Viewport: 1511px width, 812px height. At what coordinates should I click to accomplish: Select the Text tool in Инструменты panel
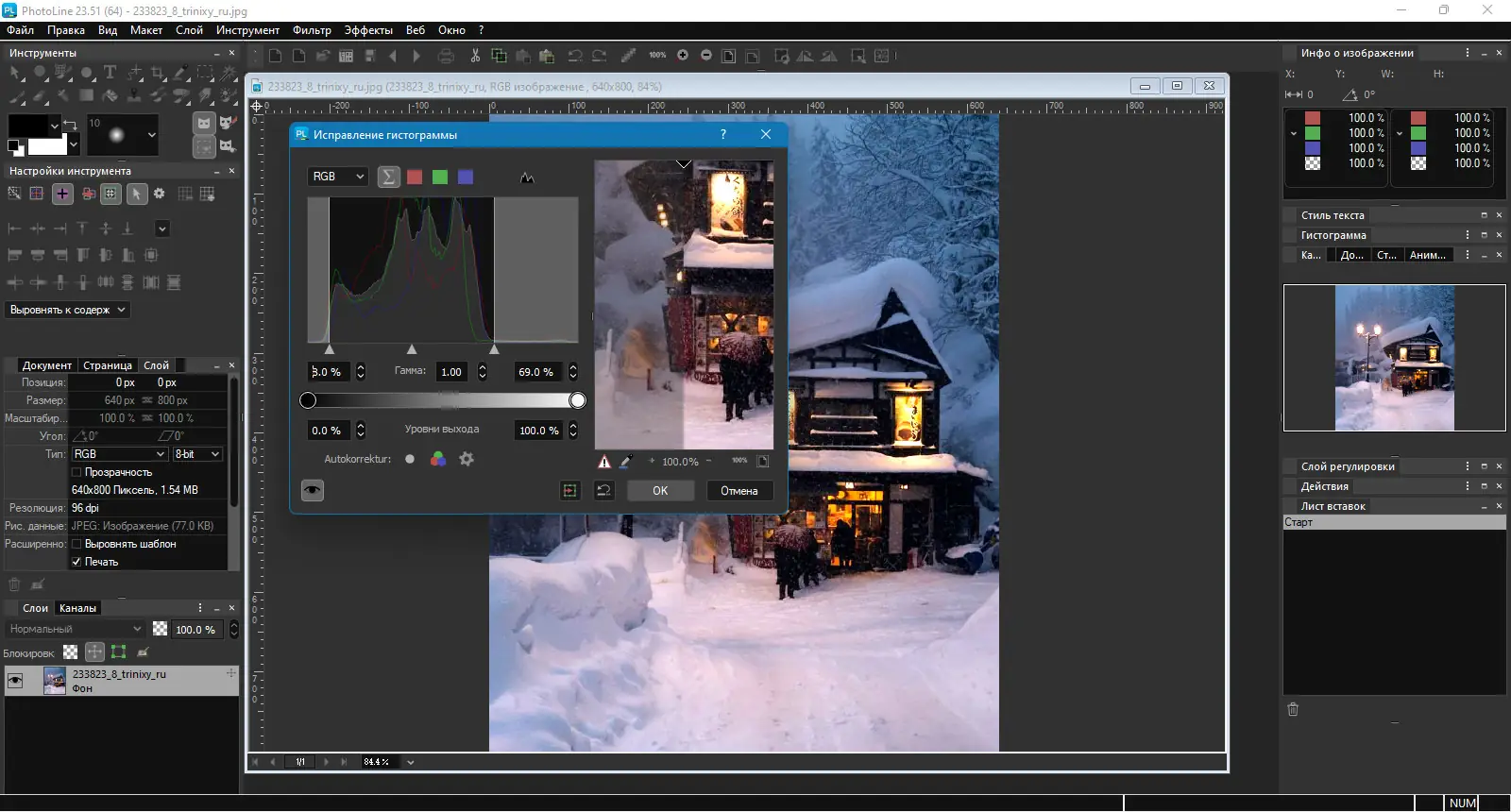110,73
